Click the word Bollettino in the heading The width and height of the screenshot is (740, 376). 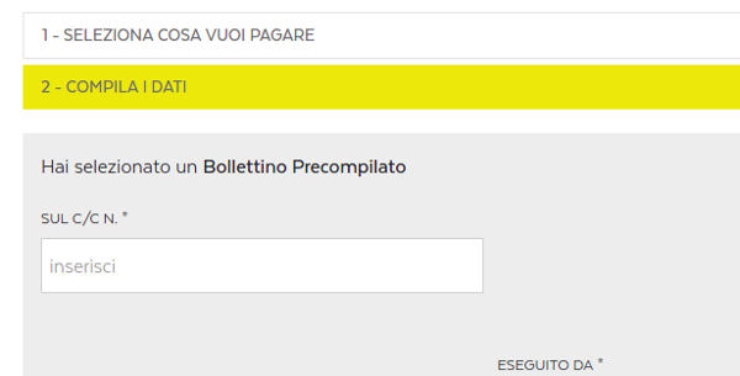pos(245,167)
